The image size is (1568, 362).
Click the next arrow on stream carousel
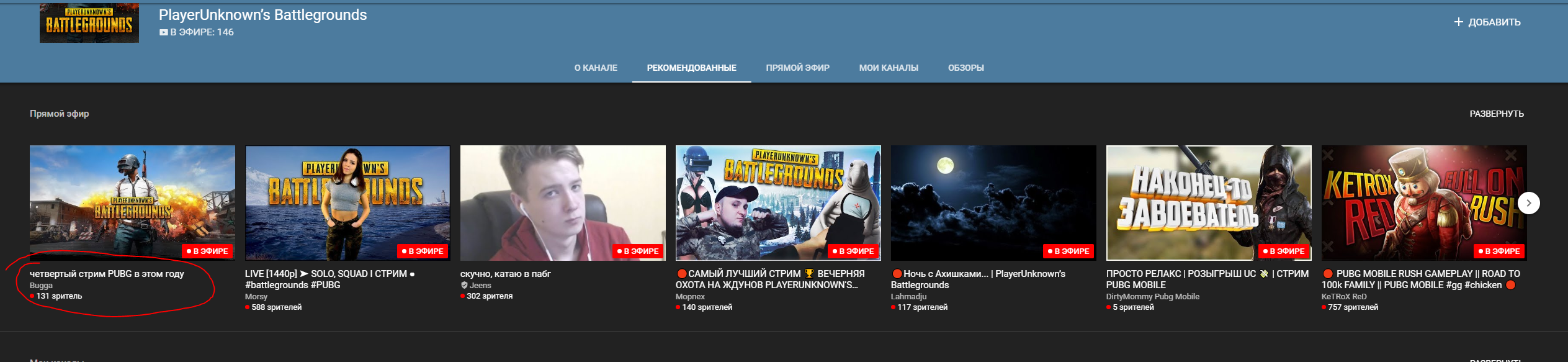click(x=1528, y=203)
